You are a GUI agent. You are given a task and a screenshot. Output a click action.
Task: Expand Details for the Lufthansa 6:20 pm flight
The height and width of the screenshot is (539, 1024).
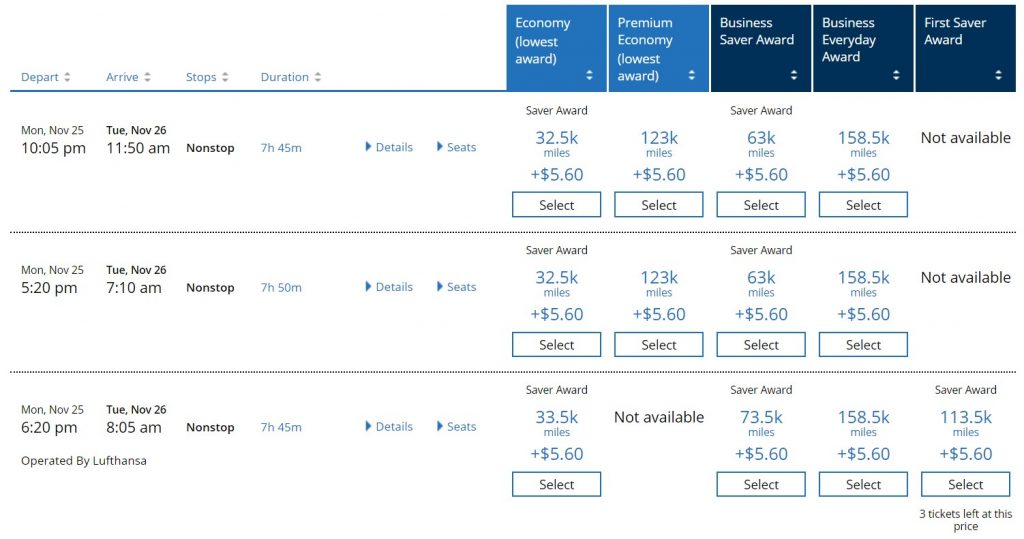click(389, 427)
